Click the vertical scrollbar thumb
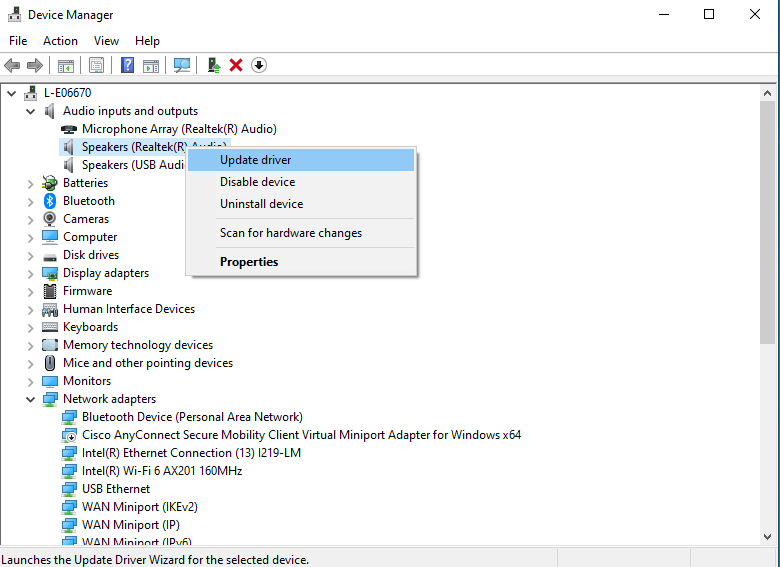Viewport: 780px width, 567px height. (767, 222)
